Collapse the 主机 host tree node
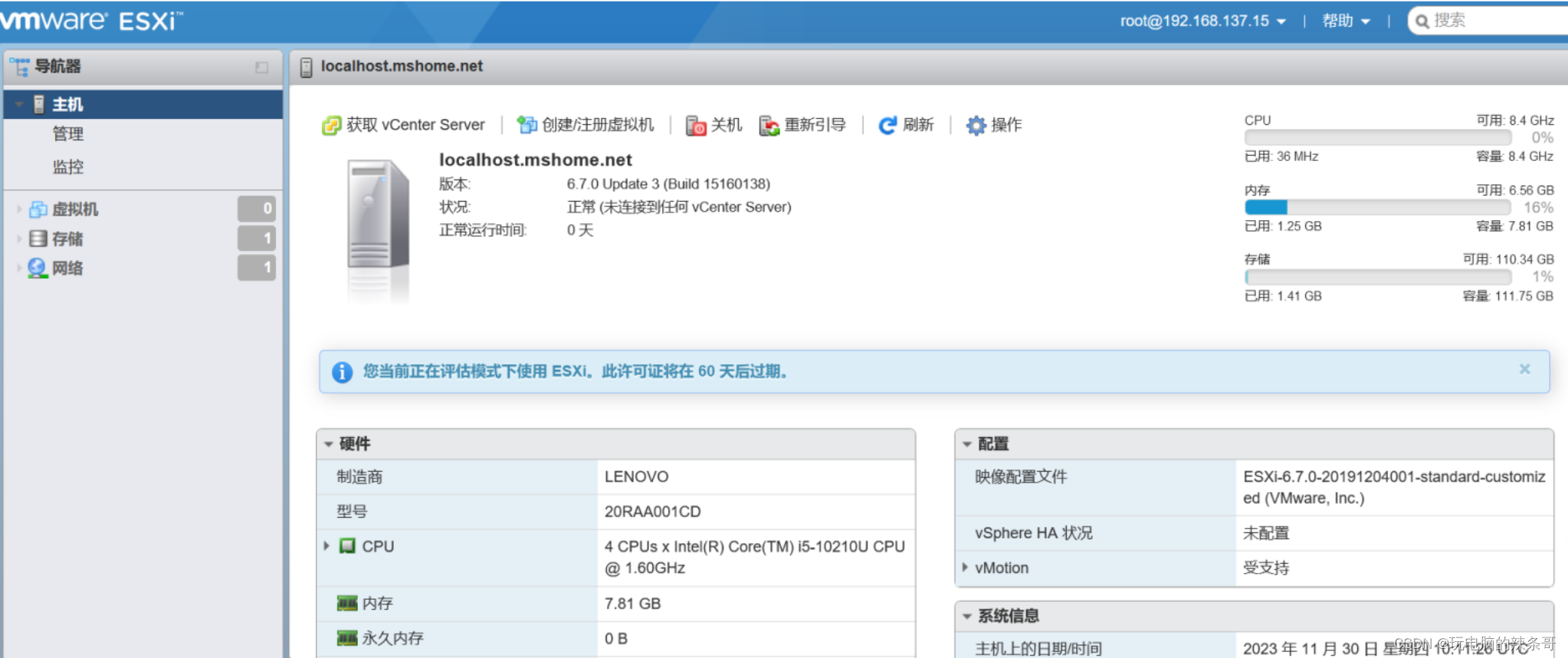 tap(18, 104)
